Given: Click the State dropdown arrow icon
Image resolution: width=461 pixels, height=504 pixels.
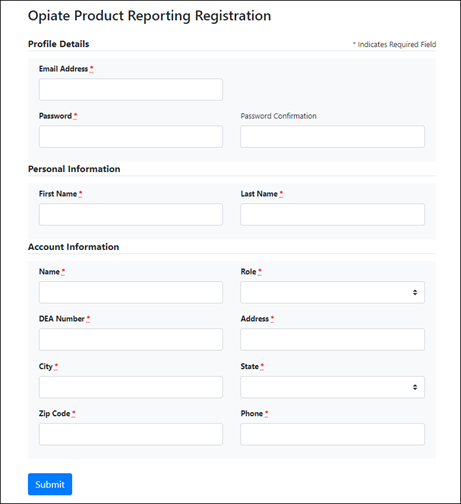Looking at the screenshot, I should [415, 387].
